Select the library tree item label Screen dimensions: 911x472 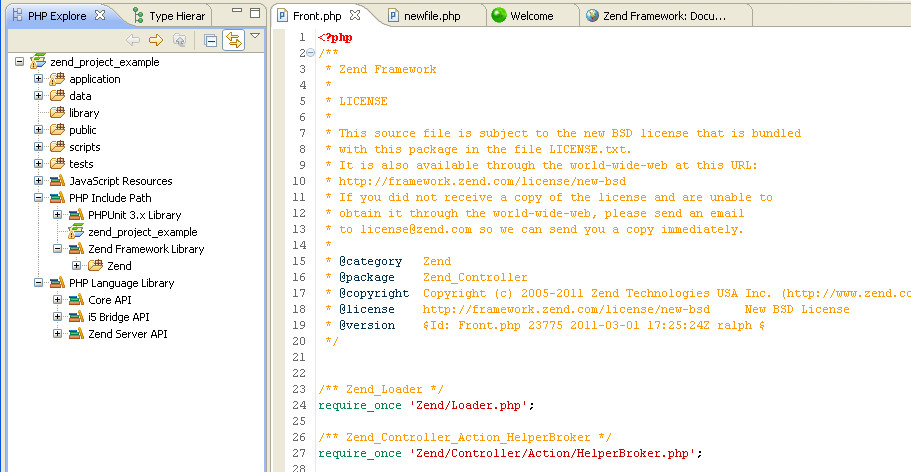click(x=84, y=113)
